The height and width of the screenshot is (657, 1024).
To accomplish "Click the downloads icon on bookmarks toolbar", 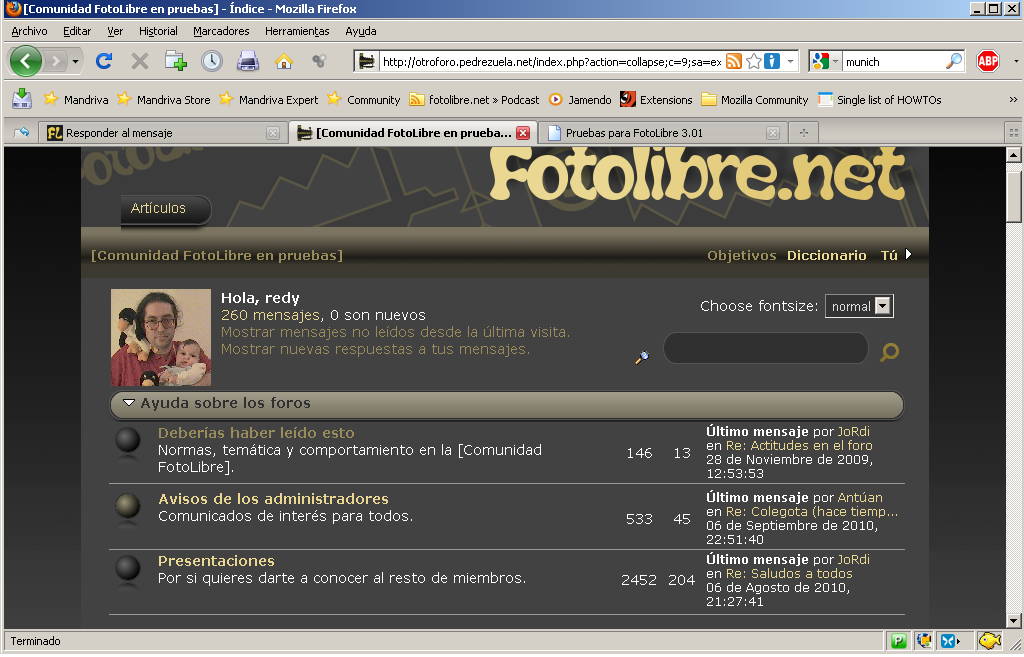I will (x=22, y=99).
